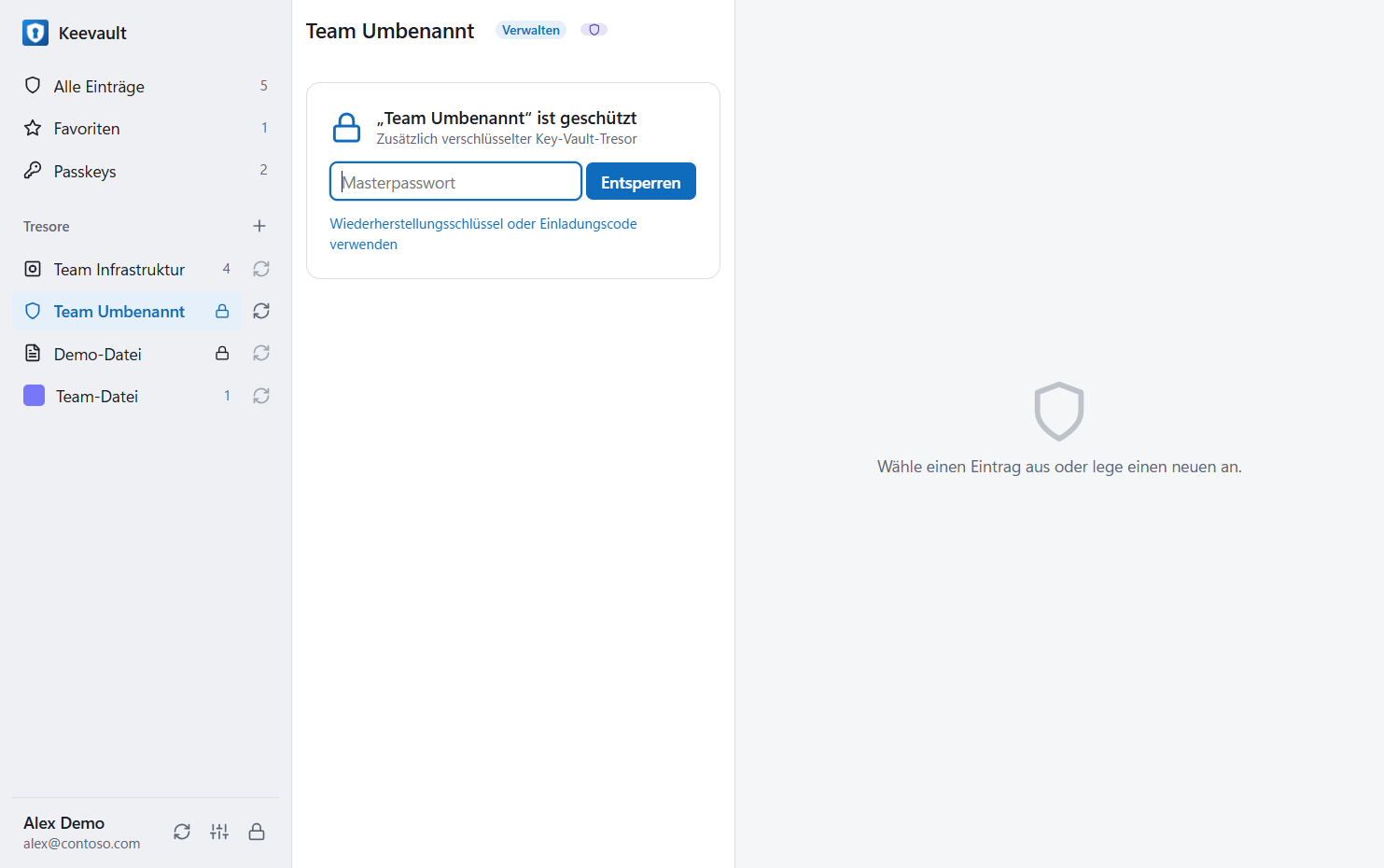Viewport: 1384px width, 868px height.
Task: Click purple color square of Team-Datei
Action: [x=34, y=396]
